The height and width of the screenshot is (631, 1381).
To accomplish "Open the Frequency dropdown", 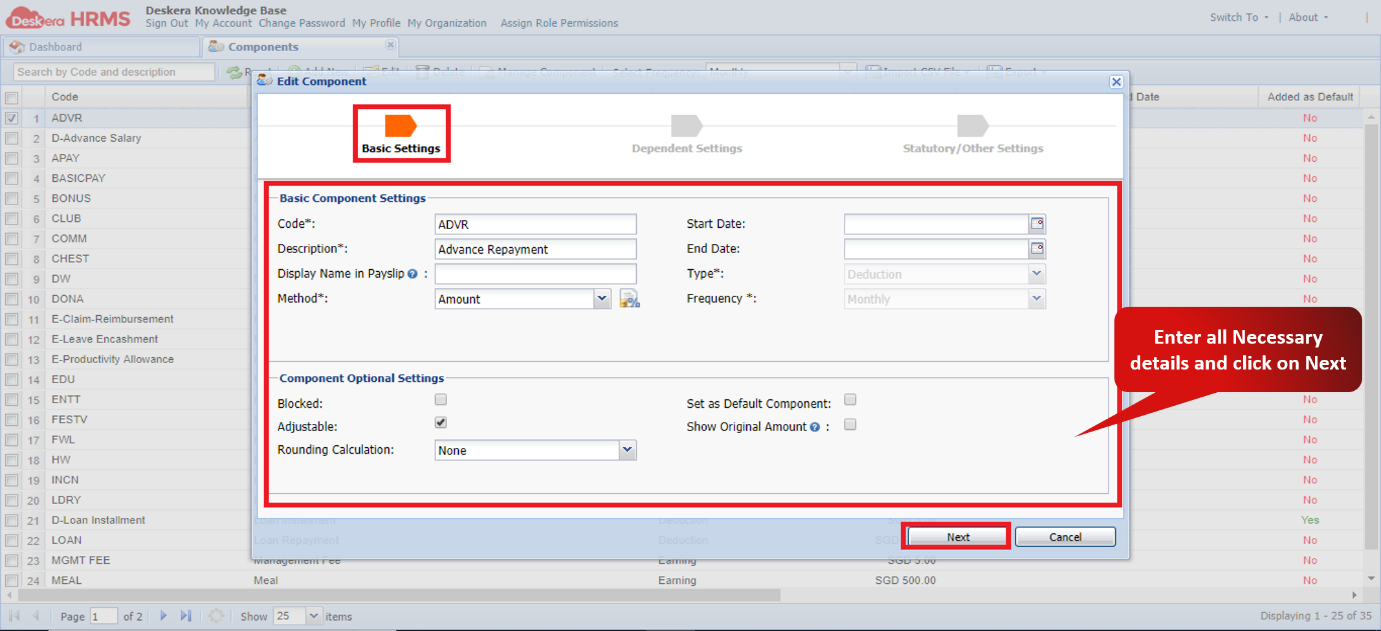I will (1037, 298).
